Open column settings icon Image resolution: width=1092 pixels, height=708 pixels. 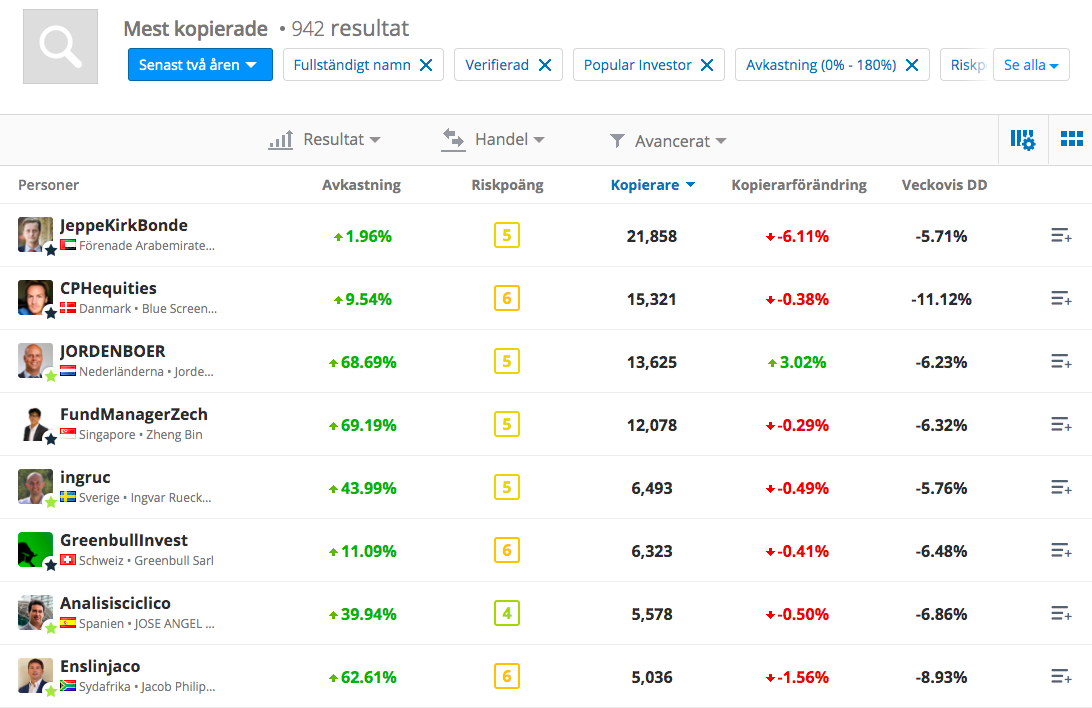[x=1022, y=140]
